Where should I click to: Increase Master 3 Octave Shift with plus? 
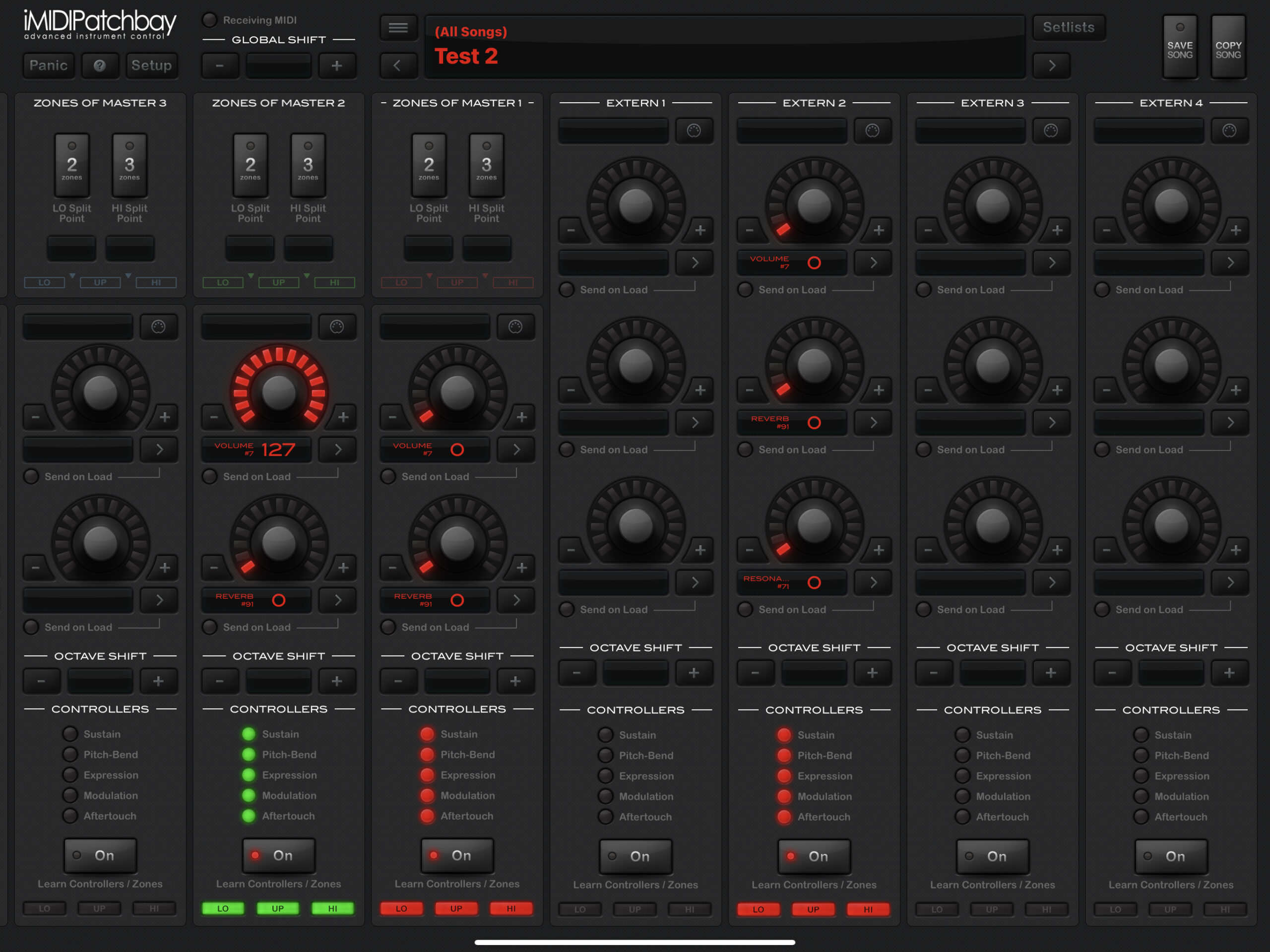click(x=158, y=681)
